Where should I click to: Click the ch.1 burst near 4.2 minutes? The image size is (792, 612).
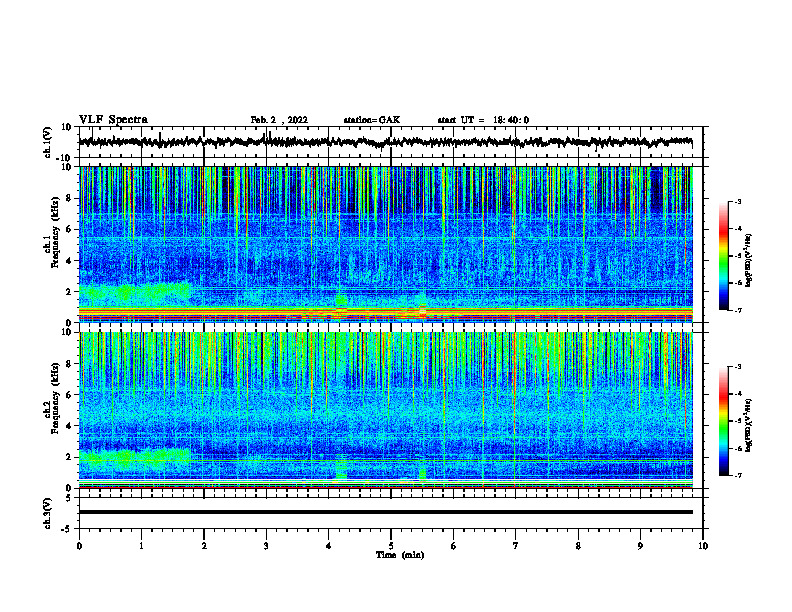[341, 302]
